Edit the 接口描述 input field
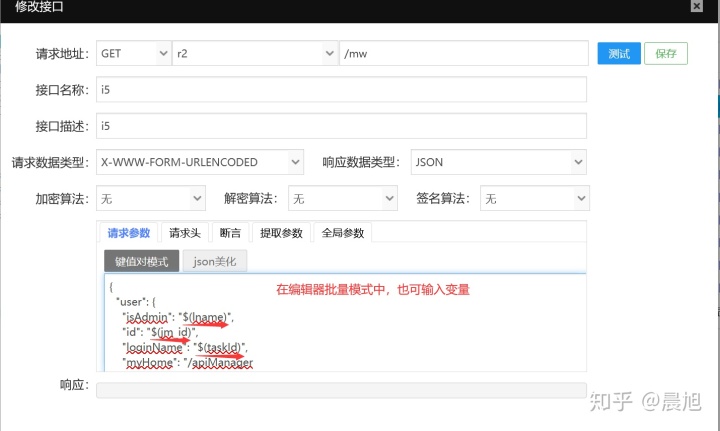720x431 pixels. [x=341, y=126]
